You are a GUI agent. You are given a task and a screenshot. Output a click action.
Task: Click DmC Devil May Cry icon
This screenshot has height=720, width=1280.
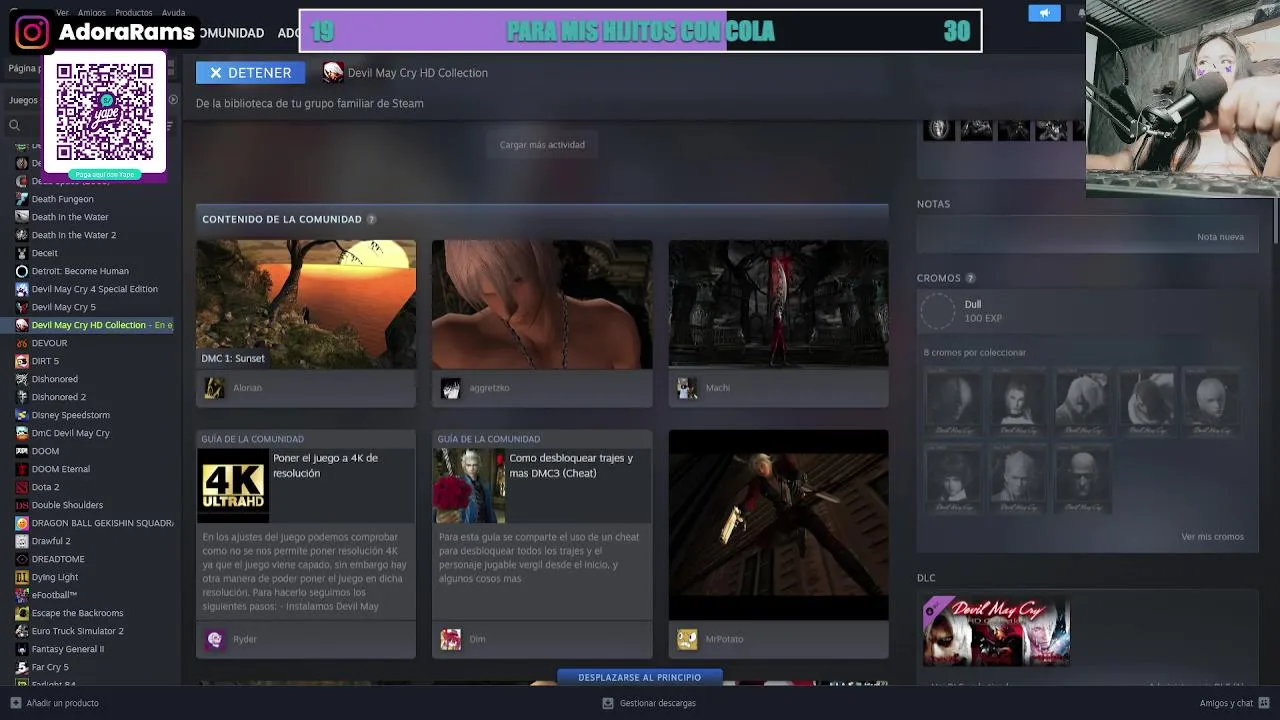point(22,433)
